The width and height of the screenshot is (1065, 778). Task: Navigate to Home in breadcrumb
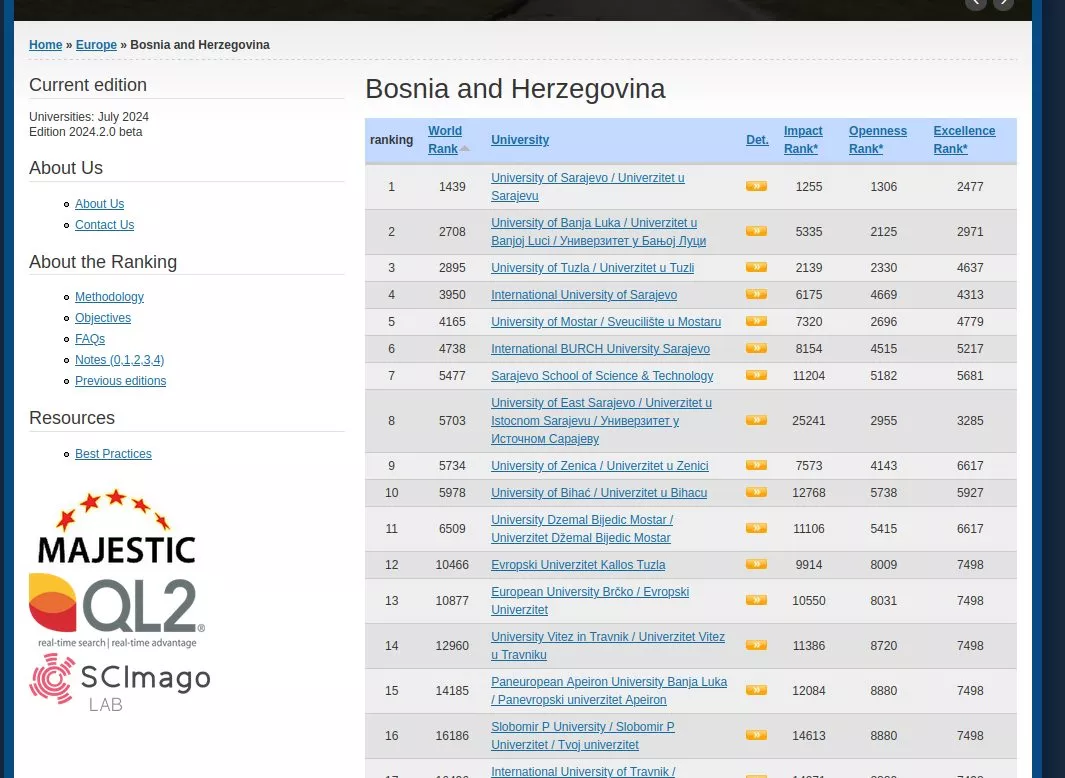(x=45, y=45)
